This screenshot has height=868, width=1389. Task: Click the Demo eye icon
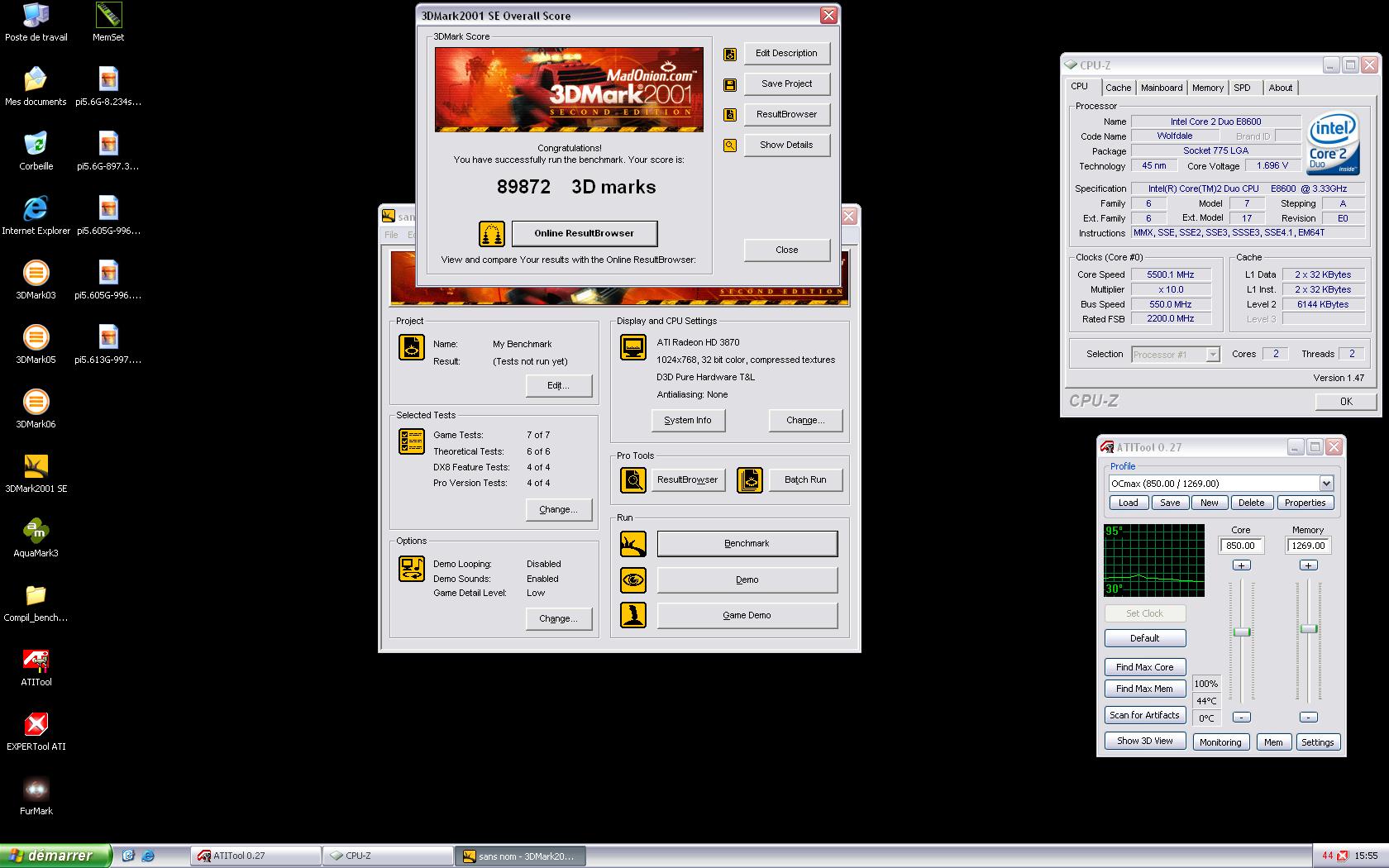[x=633, y=580]
